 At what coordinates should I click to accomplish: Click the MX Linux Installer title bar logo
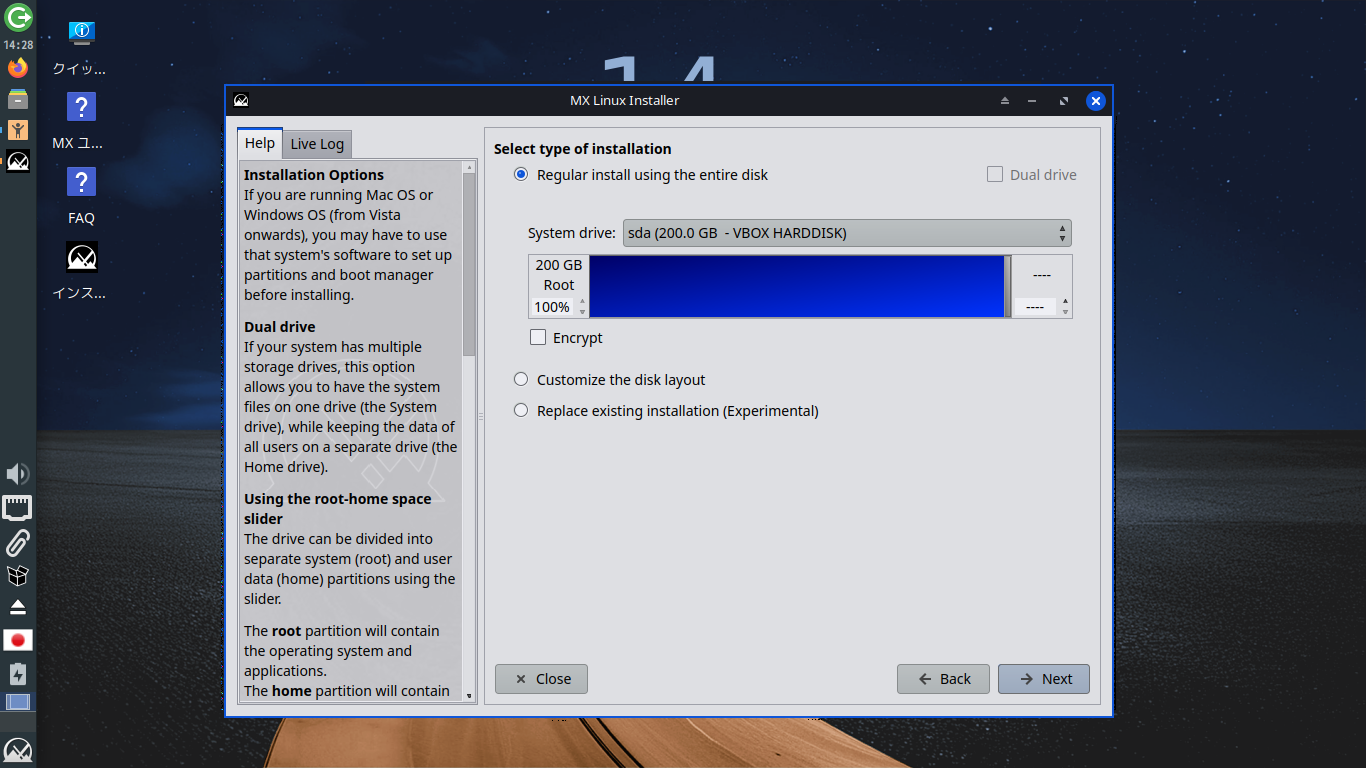click(241, 100)
